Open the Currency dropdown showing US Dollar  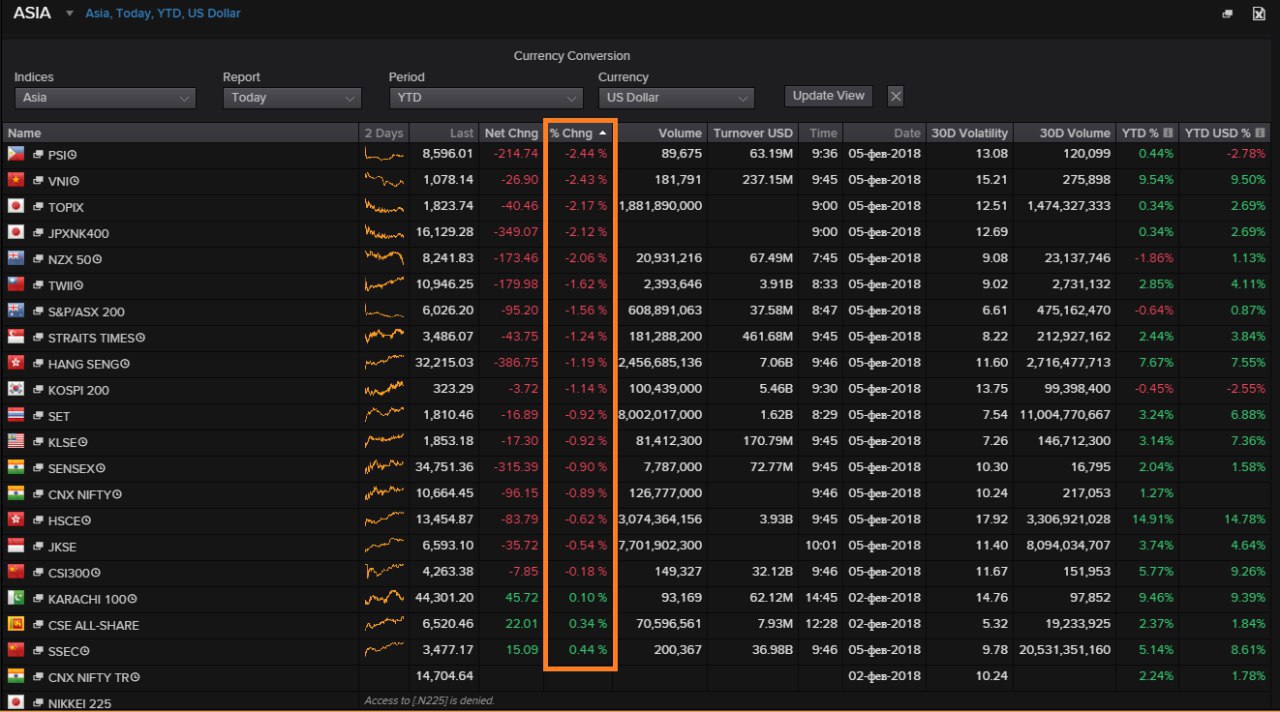tap(676, 98)
